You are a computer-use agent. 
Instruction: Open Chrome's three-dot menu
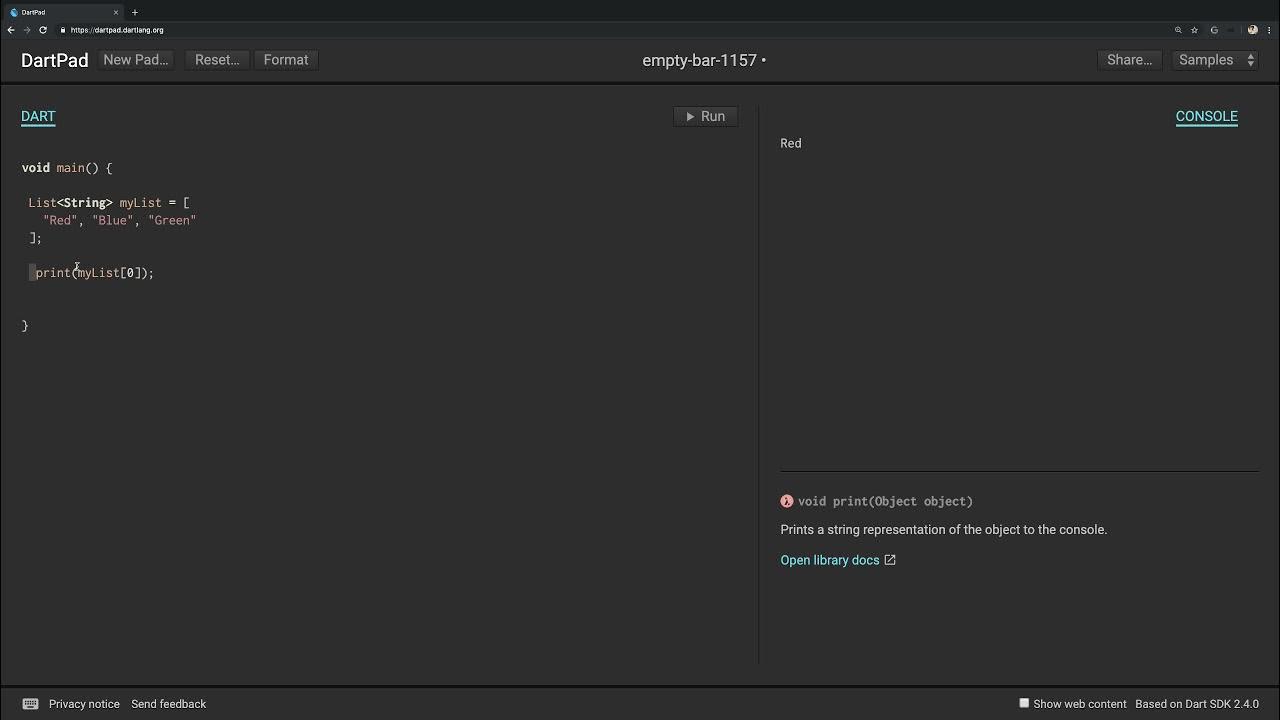[x=1267, y=30]
